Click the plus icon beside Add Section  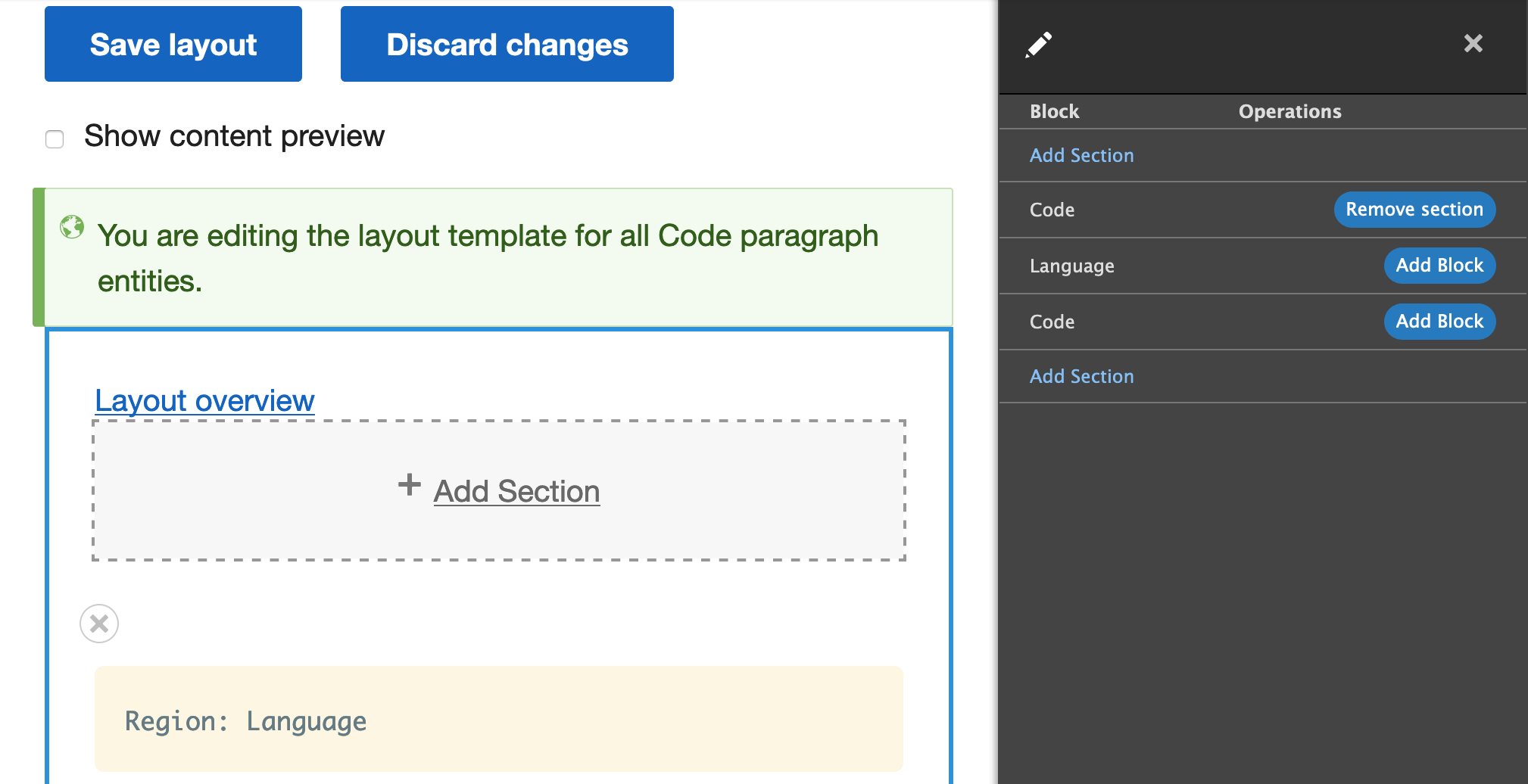pos(410,485)
